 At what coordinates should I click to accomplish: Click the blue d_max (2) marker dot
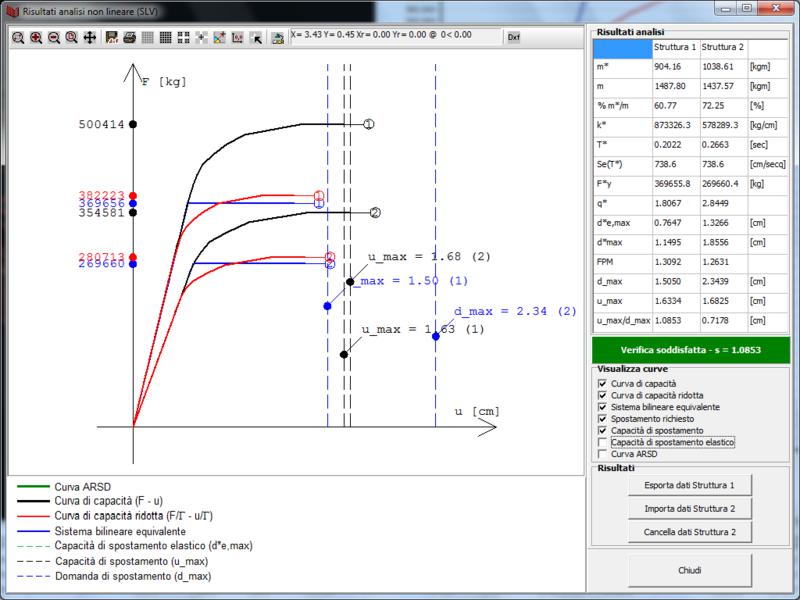click(x=436, y=337)
